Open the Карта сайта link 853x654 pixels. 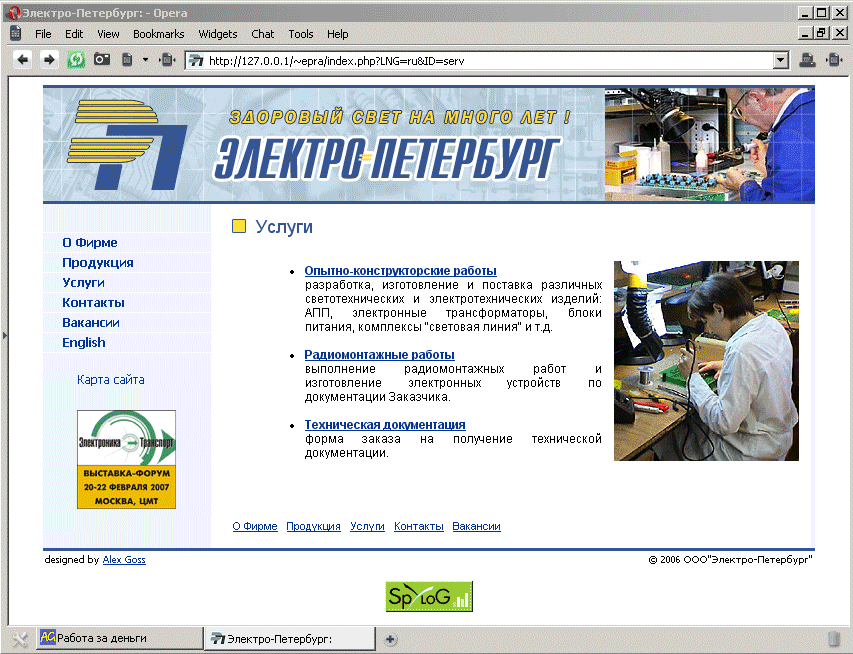110,380
